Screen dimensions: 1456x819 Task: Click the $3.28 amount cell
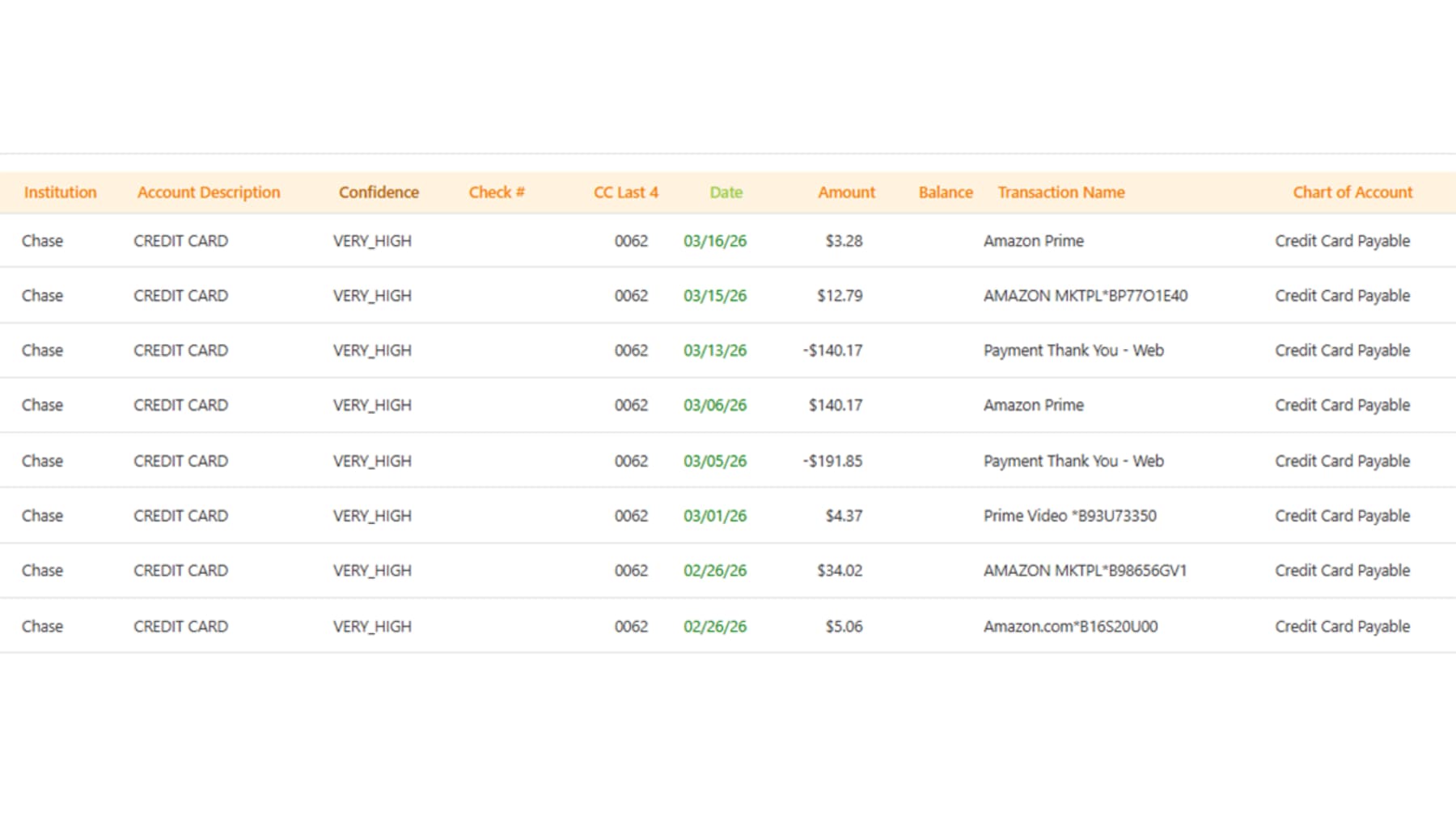[x=844, y=241]
